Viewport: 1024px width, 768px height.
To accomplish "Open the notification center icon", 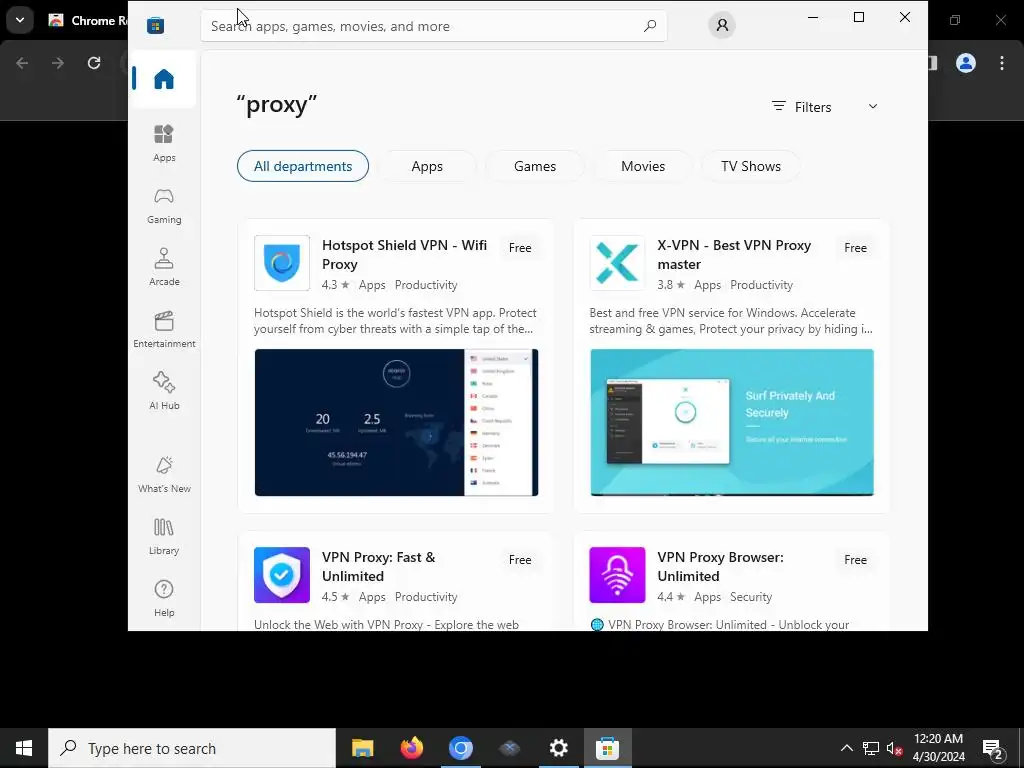I will pyautogui.click(x=993, y=748).
